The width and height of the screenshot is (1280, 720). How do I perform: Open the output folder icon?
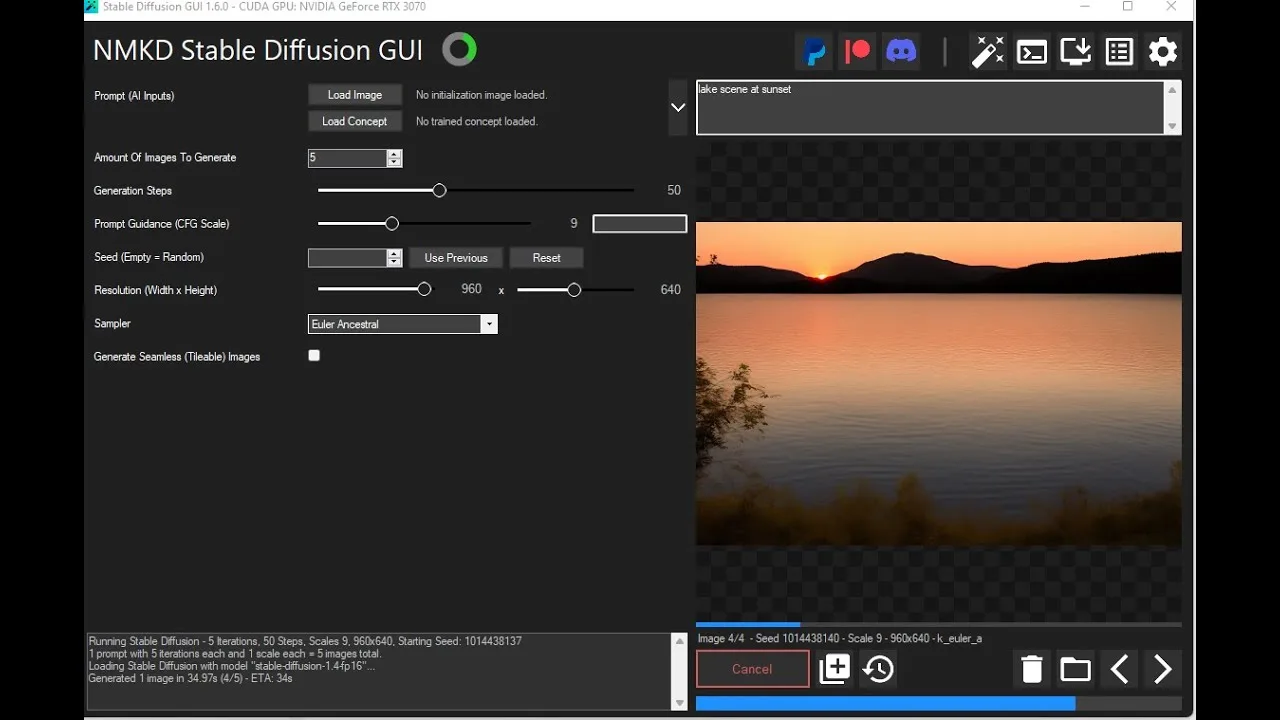1075,669
